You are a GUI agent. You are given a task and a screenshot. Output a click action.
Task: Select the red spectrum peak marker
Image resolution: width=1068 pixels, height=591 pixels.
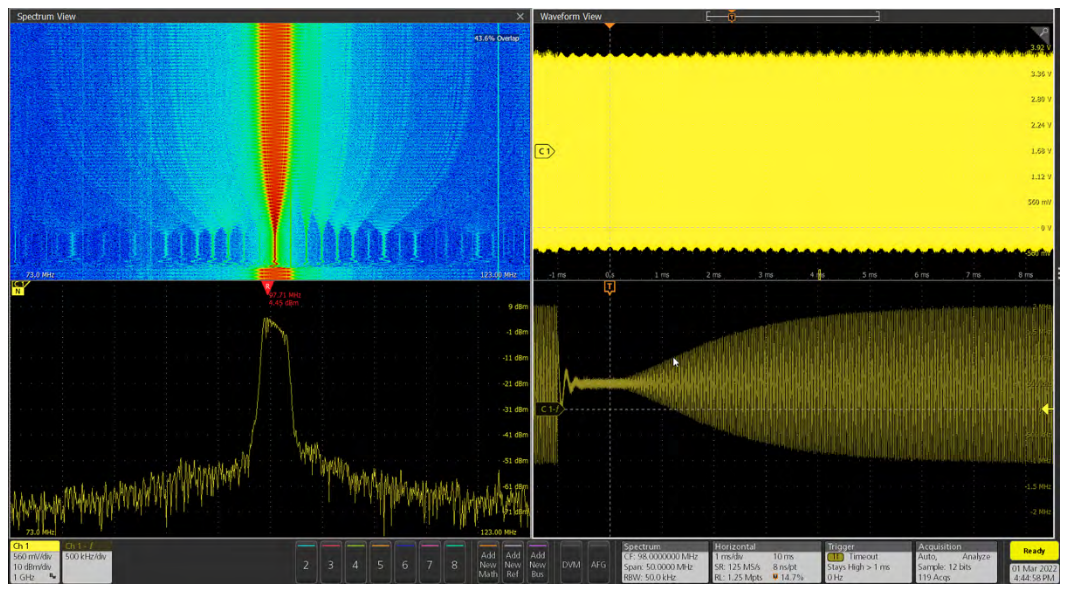[x=267, y=287]
